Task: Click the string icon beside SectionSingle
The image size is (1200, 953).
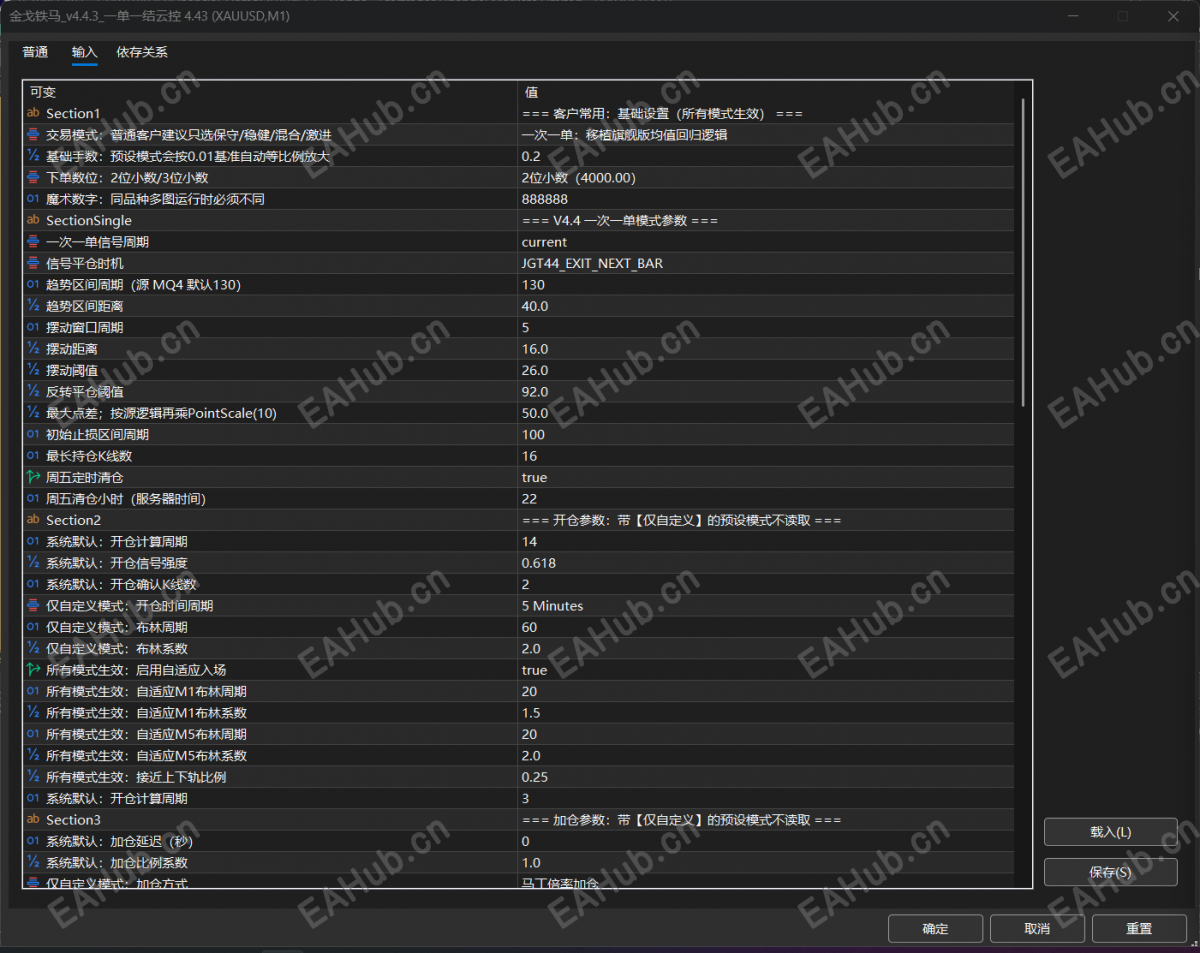Action: pyautogui.click(x=33, y=221)
